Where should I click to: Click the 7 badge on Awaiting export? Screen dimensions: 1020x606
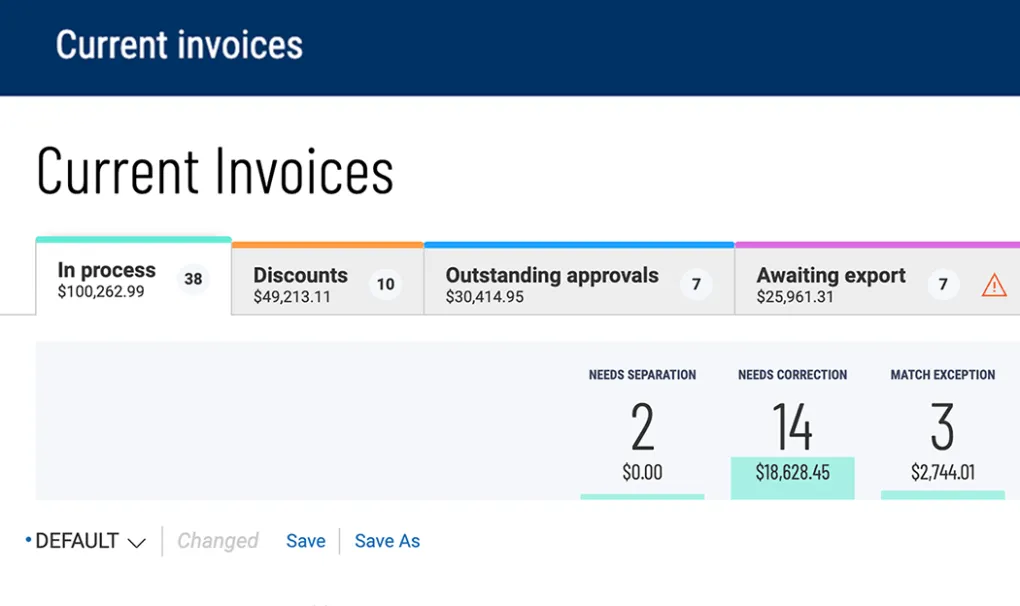click(942, 284)
